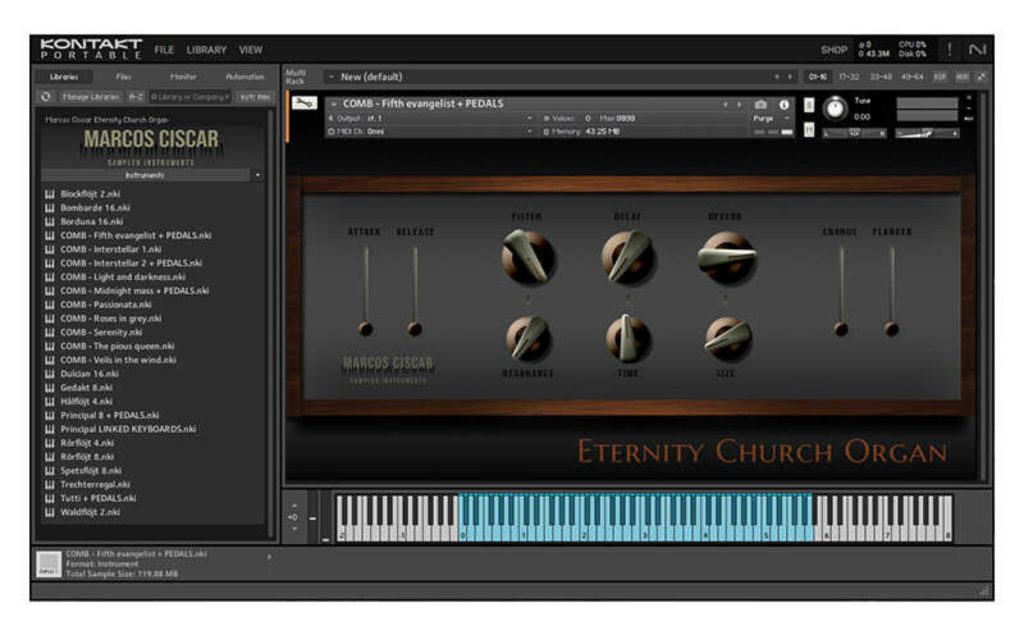Select next multi rack preset arrow
The image size is (1024, 633).
coord(790,77)
